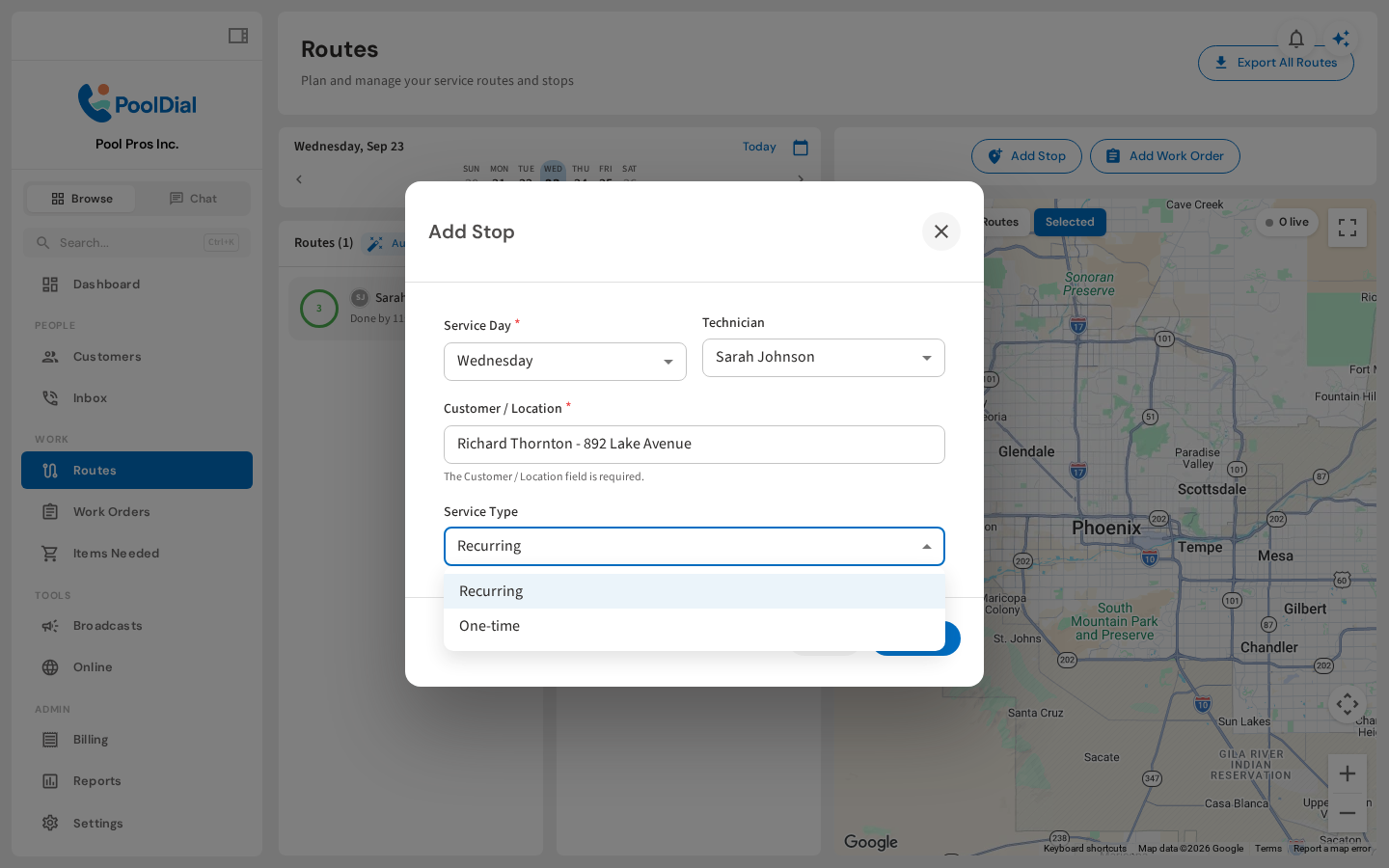Open the notifications bell
The height and width of the screenshot is (868, 1389).
click(1296, 39)
